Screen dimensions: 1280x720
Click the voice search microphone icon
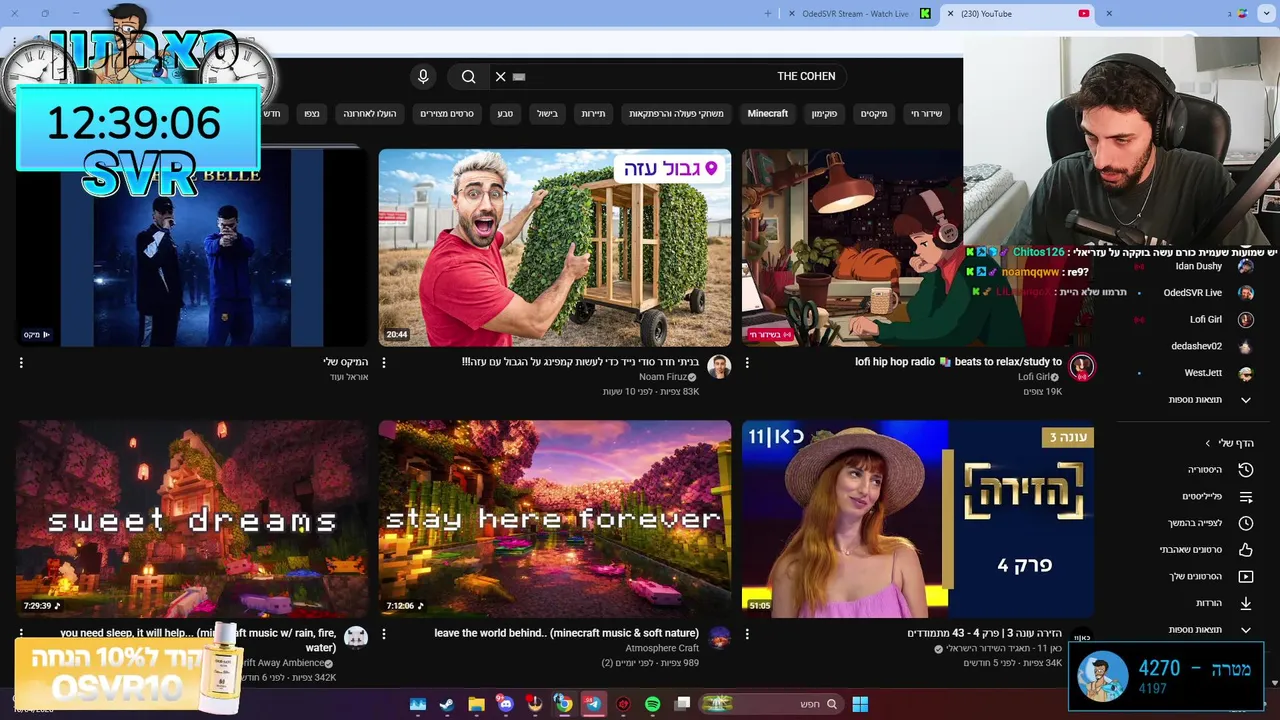tap(423, 76)
